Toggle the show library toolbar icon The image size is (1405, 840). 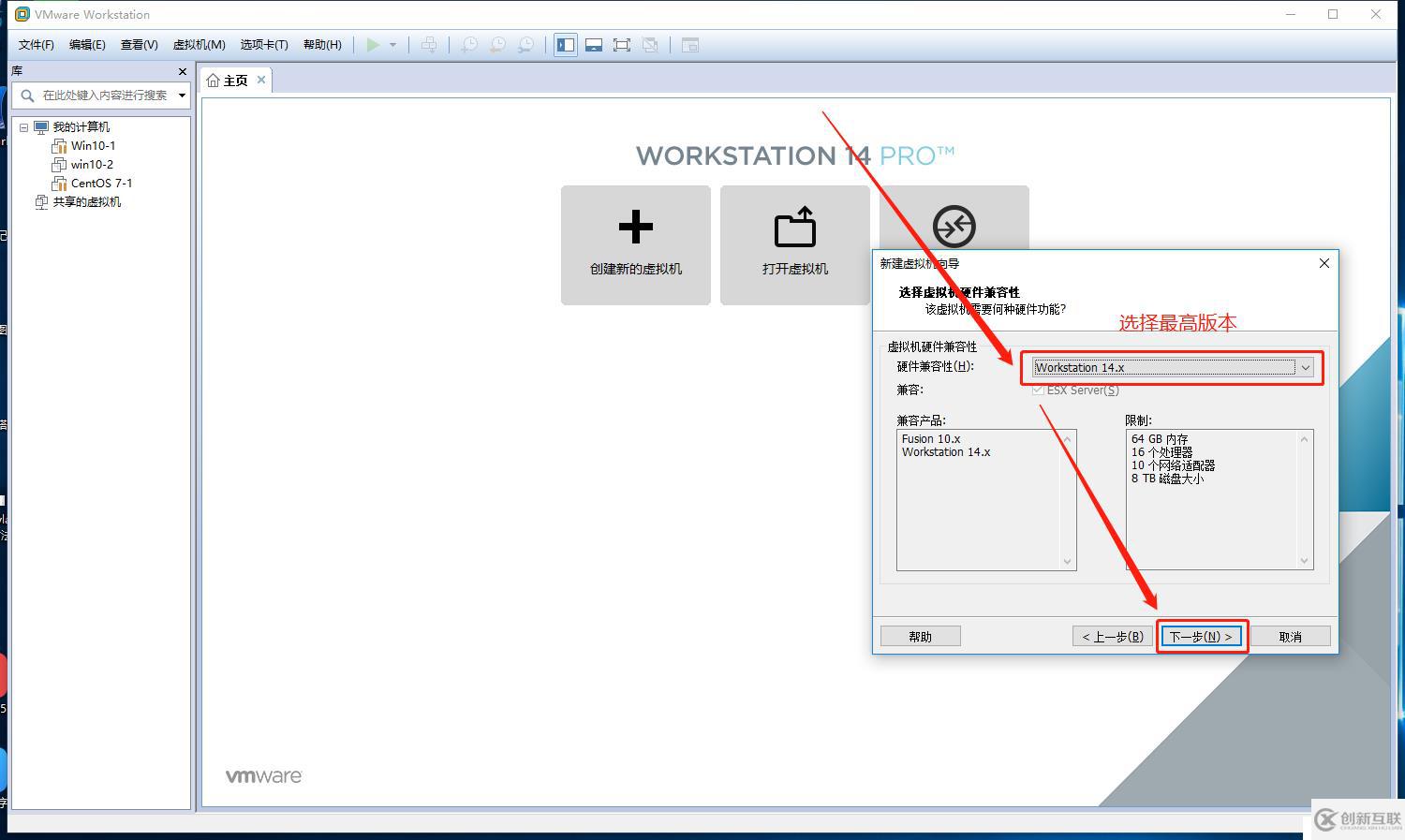click(565, 45)
